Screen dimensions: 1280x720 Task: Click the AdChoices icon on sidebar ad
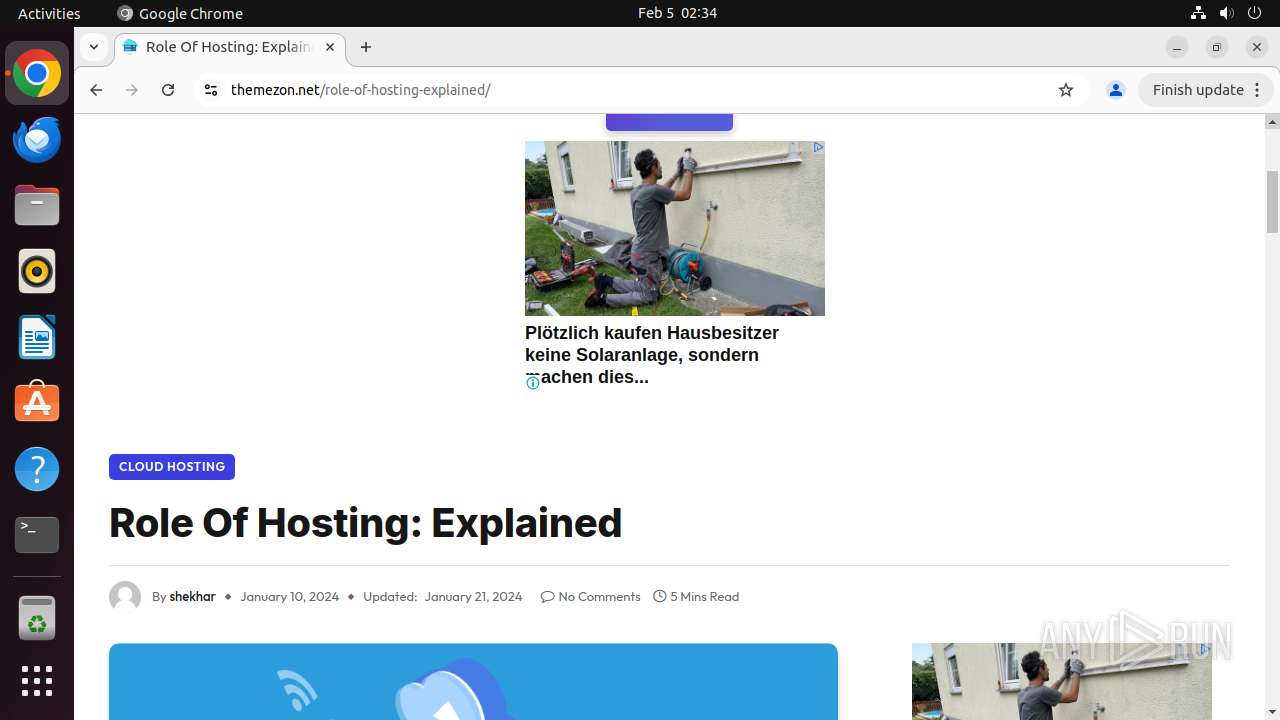(1205, 650)
